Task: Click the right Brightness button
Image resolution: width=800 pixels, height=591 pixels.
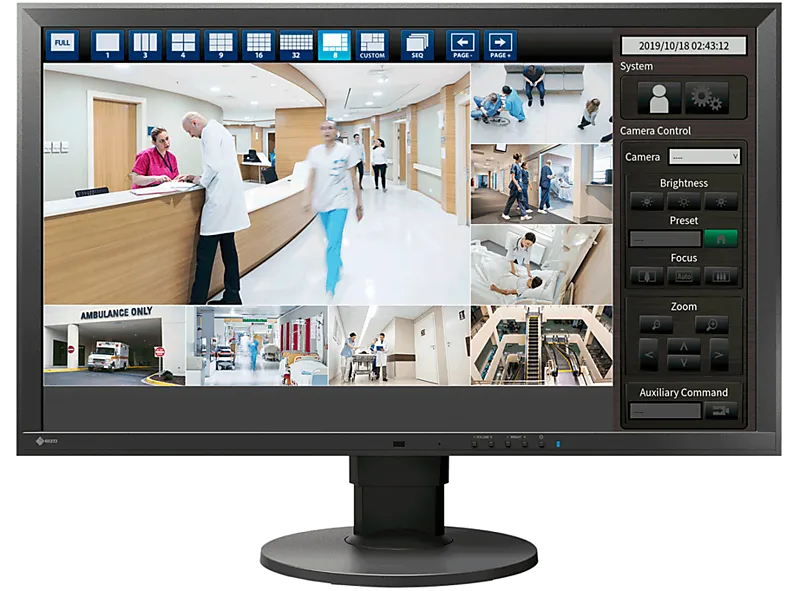Action: [x=721, y=202]
